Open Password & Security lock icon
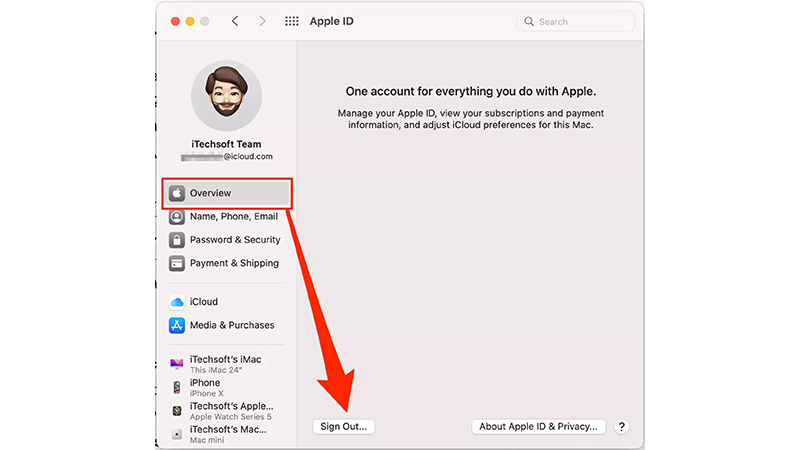Screen dimensions: 800x450 177,240
